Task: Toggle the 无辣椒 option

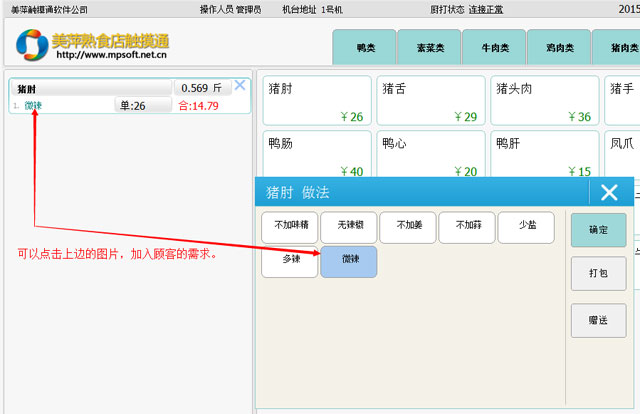Action: (348, 228)
